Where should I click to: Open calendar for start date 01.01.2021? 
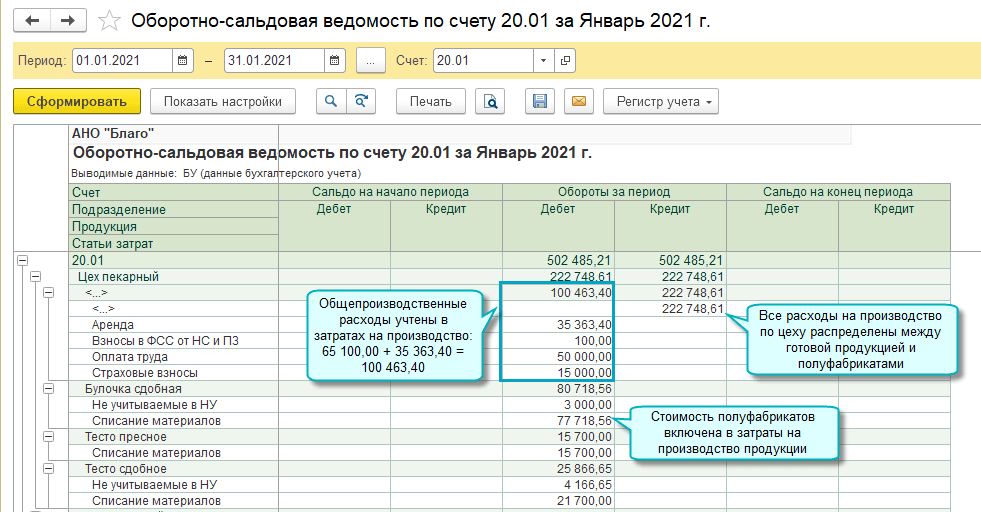pyautogui.click(x=183, y=61)
